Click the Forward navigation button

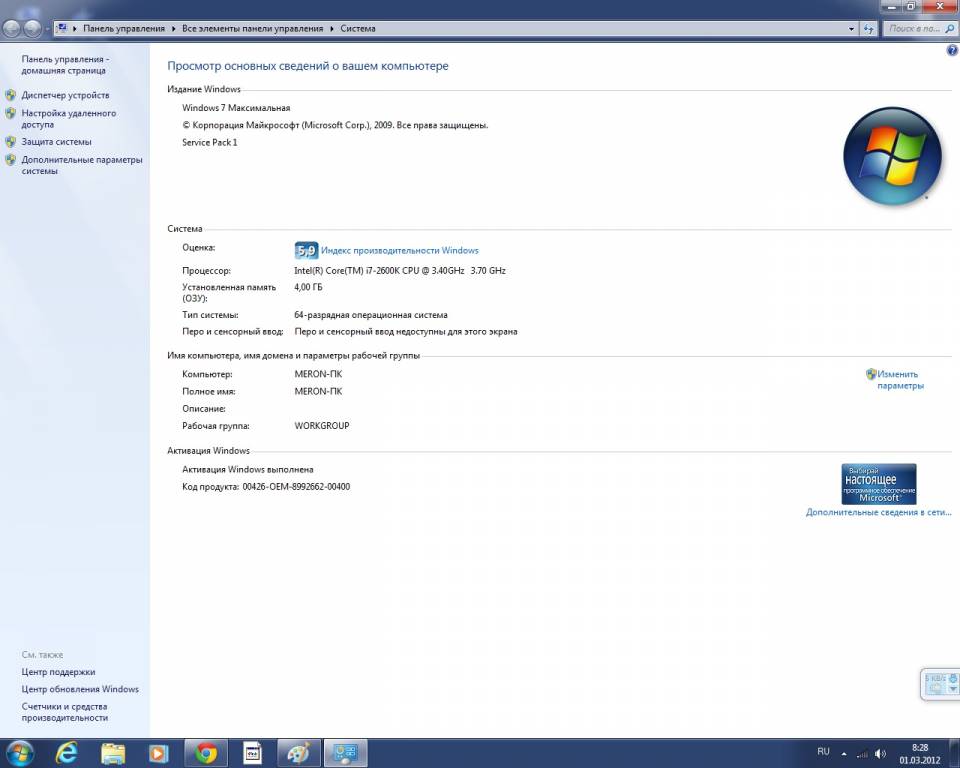[x=32, y=28]
